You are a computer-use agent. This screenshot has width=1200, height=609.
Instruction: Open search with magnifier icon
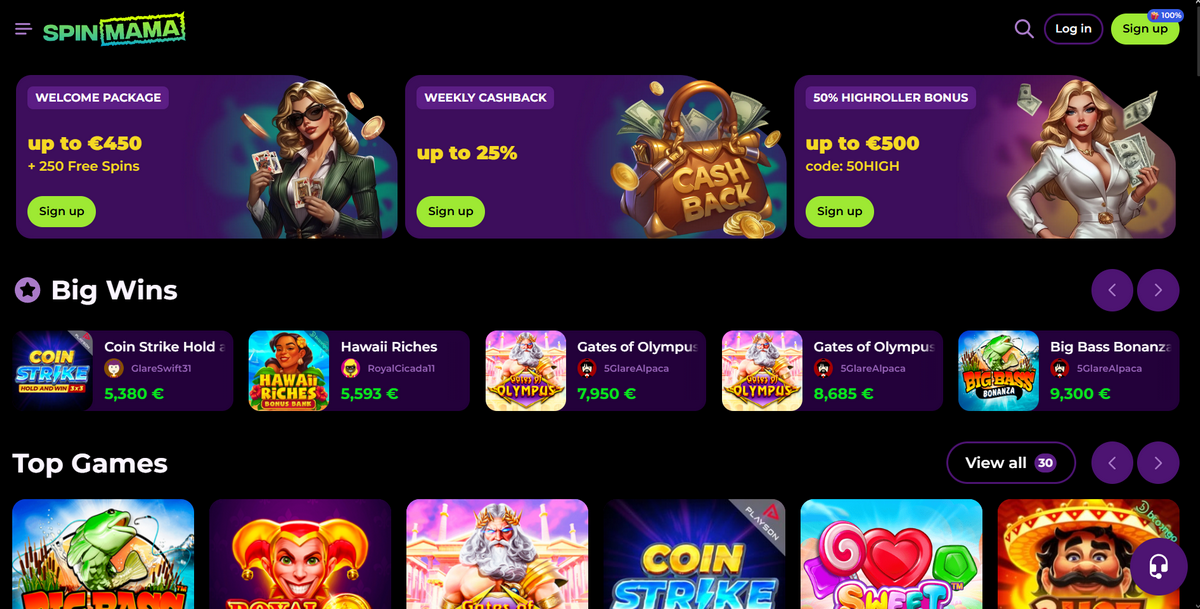coord(1023,29)
